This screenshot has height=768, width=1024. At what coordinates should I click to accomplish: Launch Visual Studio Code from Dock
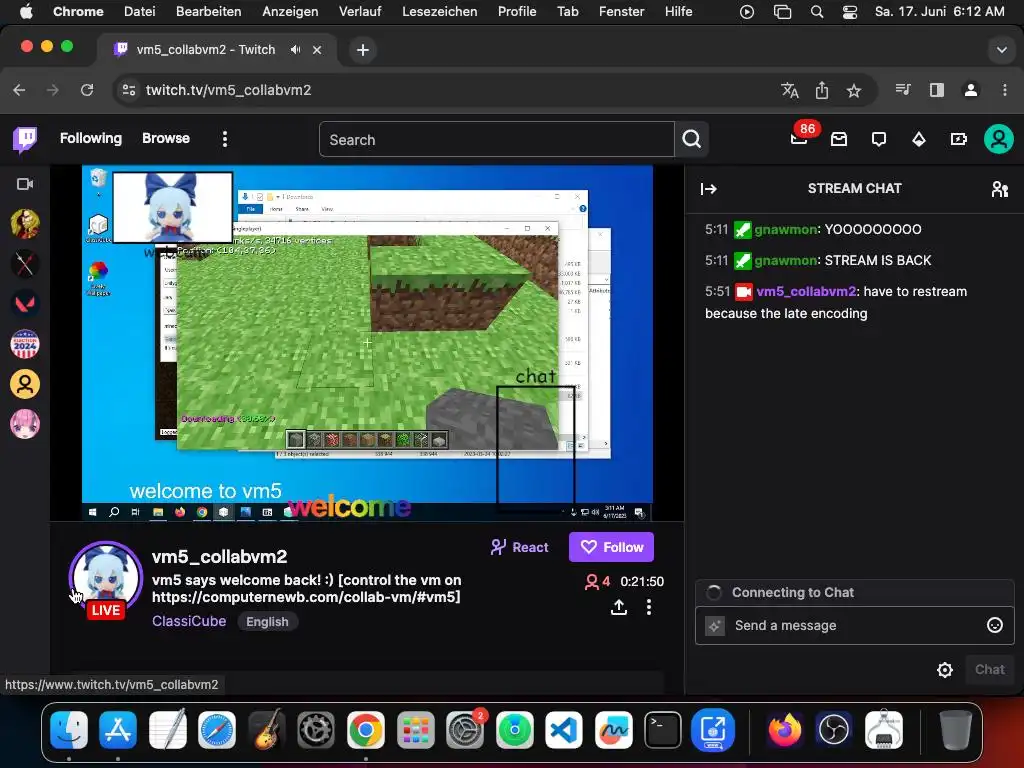[564, 729]
